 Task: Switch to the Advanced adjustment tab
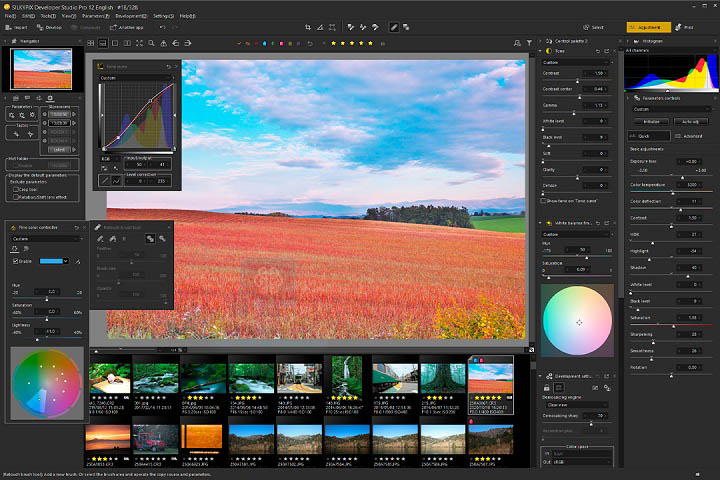coord(689,136)
